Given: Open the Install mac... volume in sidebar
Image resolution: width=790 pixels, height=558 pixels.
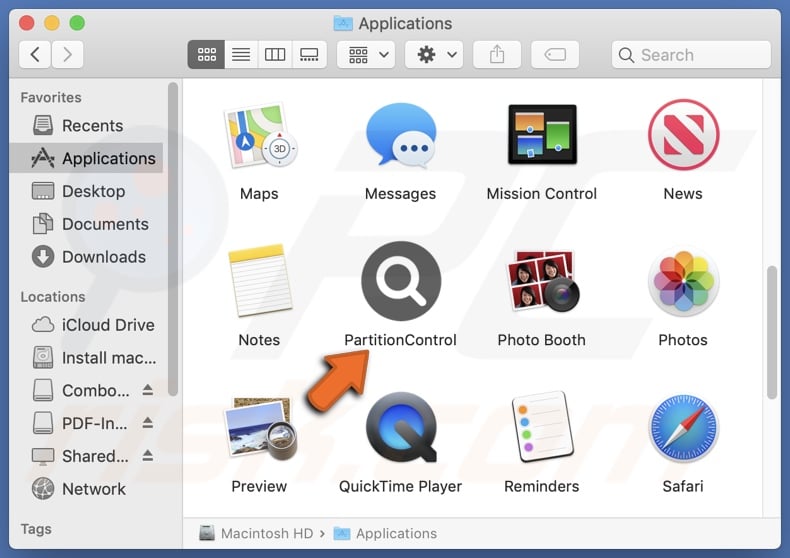Looking at the screenshot, I should [86, 358].
